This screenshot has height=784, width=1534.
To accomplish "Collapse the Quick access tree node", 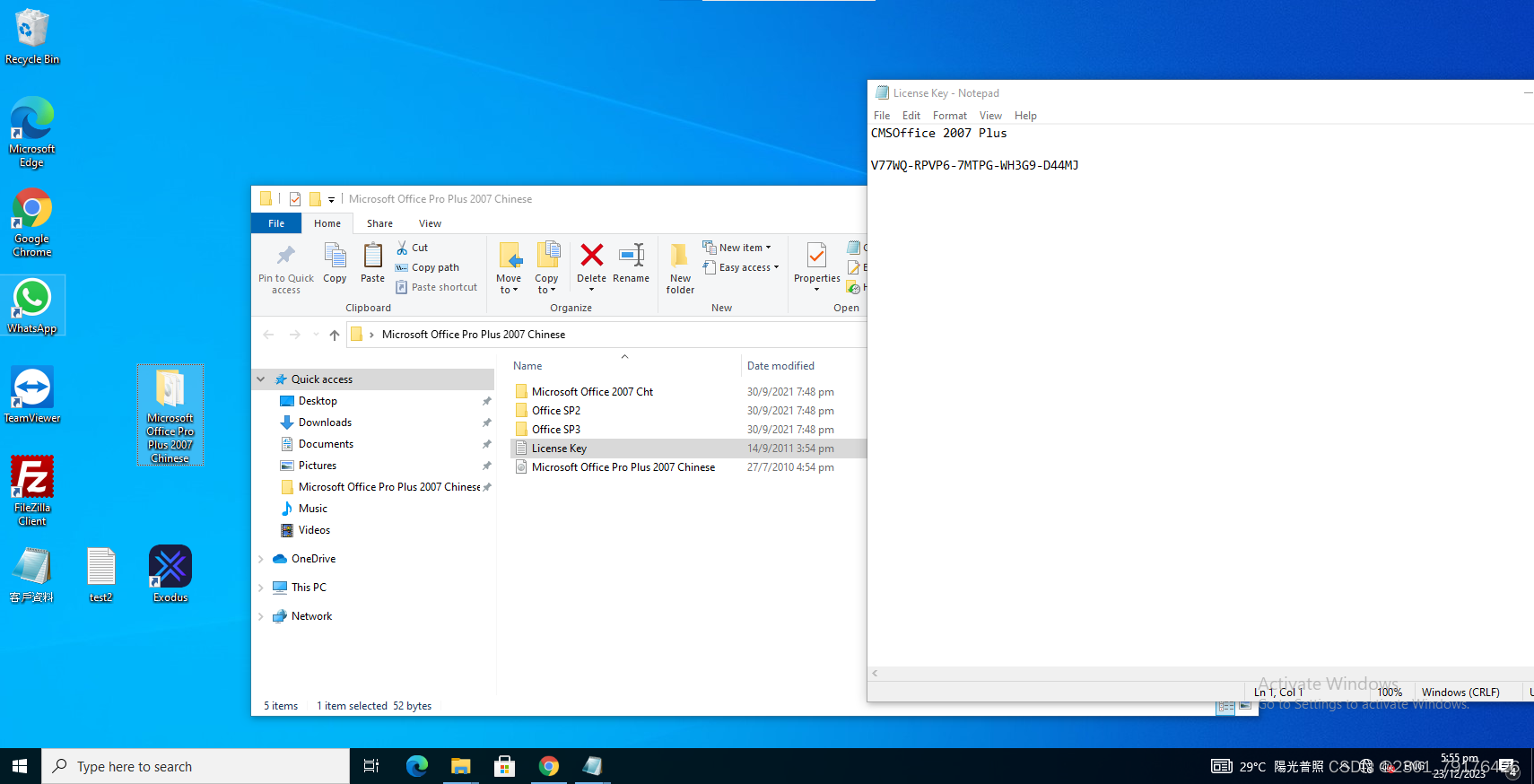I will point(261,379).
